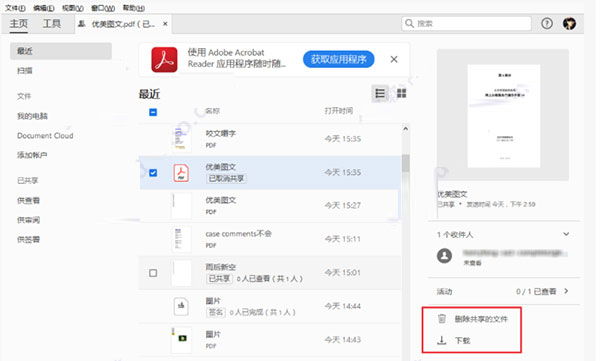Click the search magnifier icon

pyautogui.click(x=409, y=23)
